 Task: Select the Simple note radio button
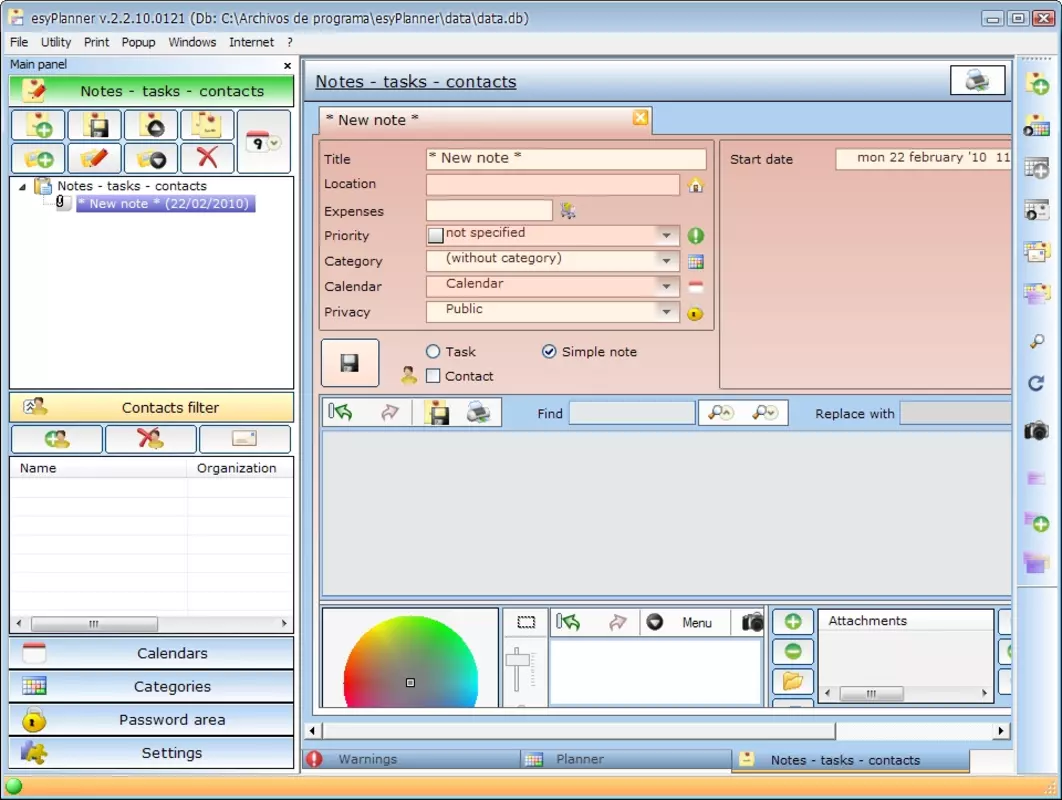(549, 352)
